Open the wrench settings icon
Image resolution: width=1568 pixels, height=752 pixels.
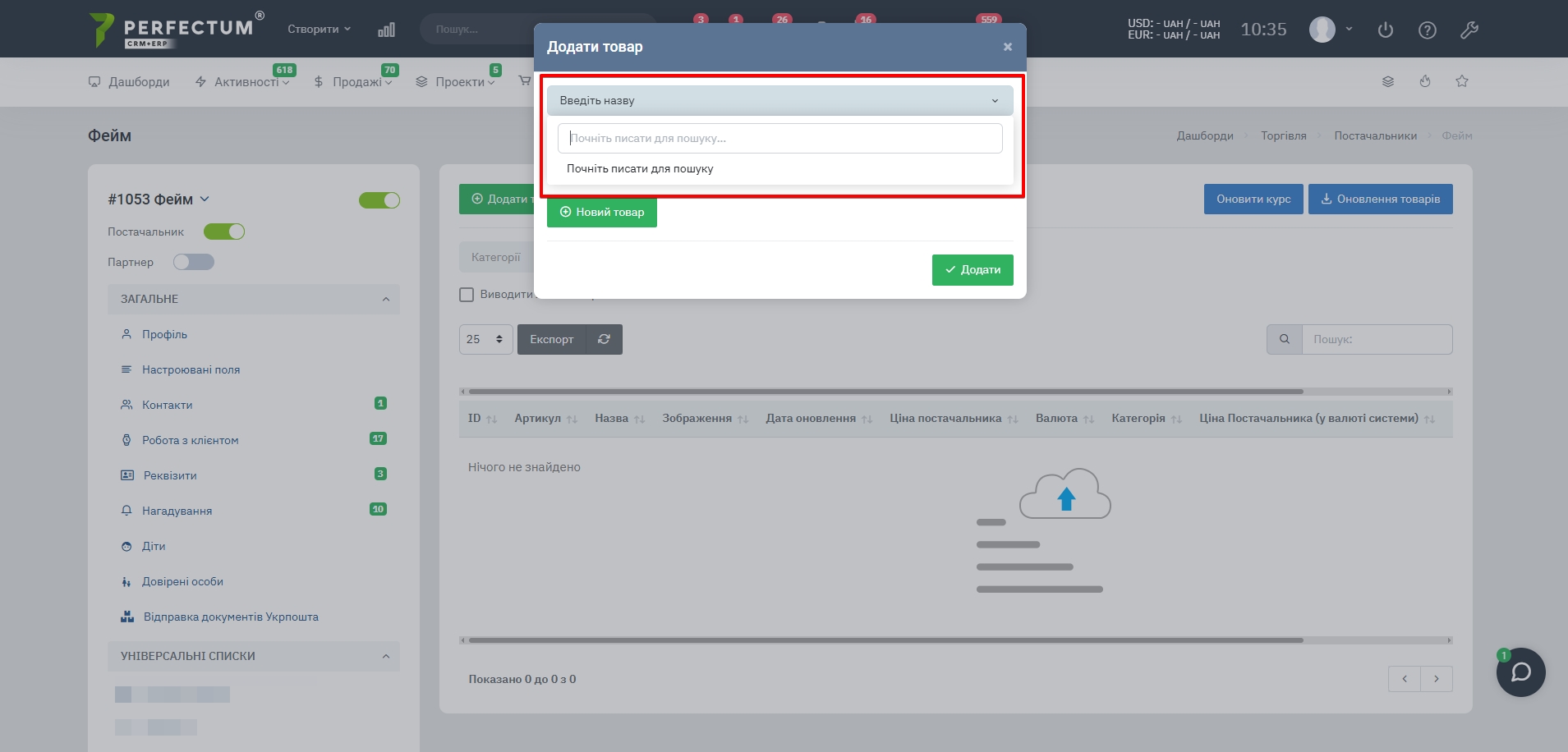pos(1469,30)
